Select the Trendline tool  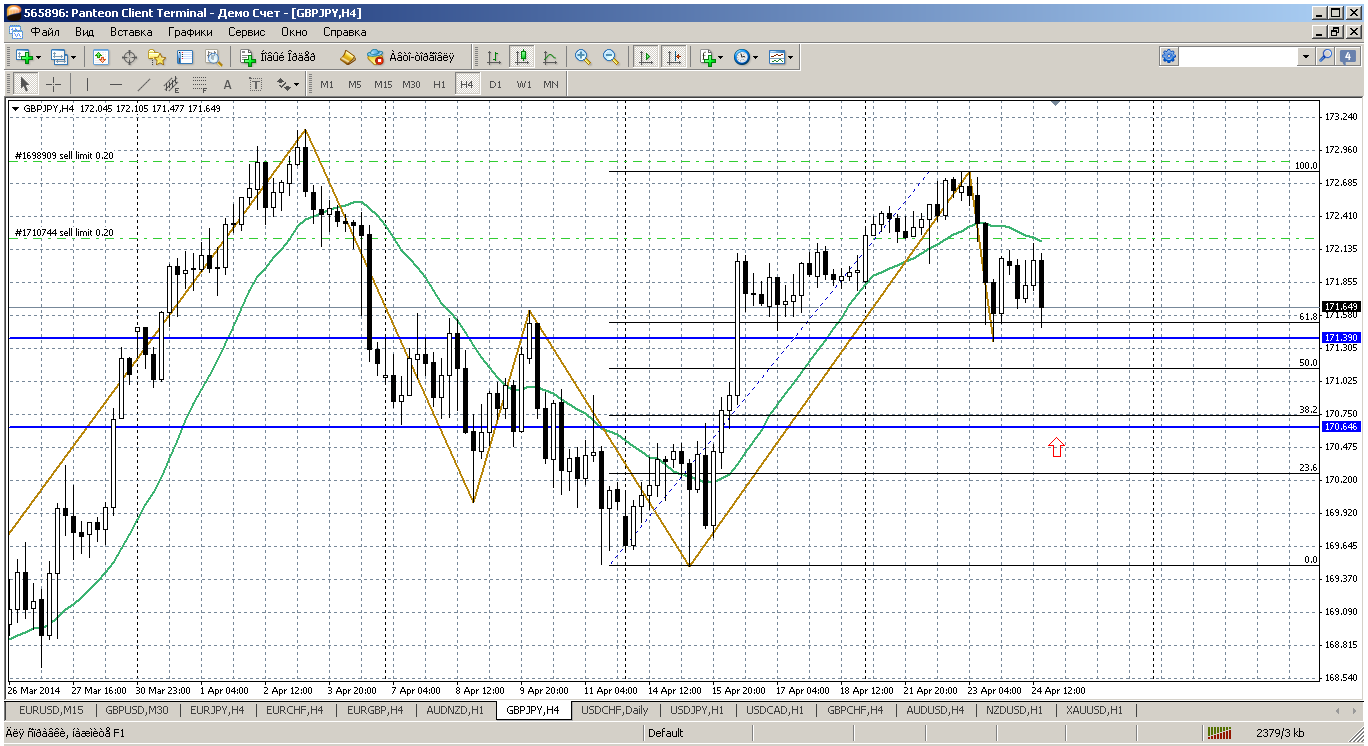pos(143,84)
